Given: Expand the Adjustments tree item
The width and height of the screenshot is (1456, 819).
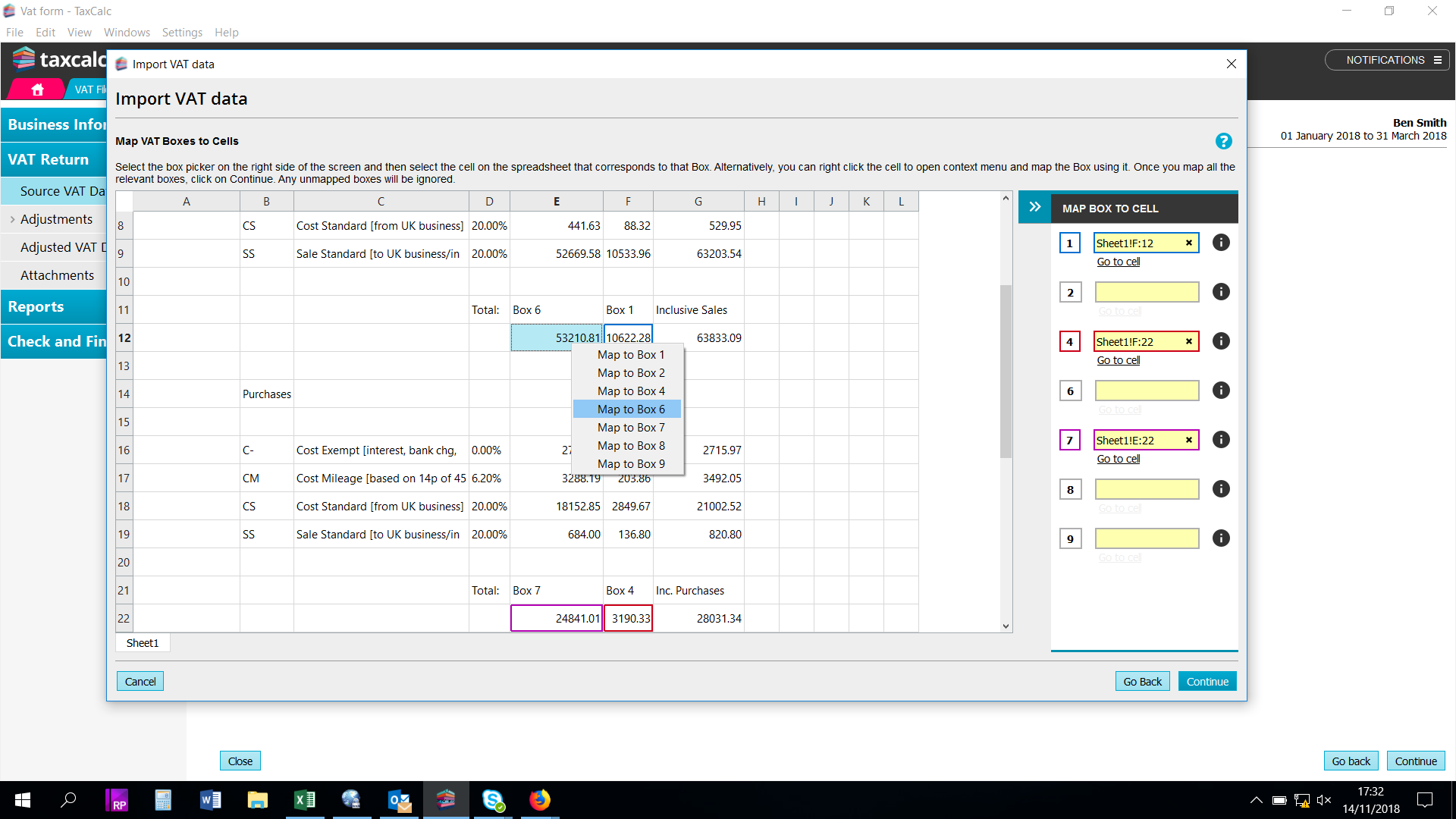Looking at the screenshot, I should [x=12, y=219].
